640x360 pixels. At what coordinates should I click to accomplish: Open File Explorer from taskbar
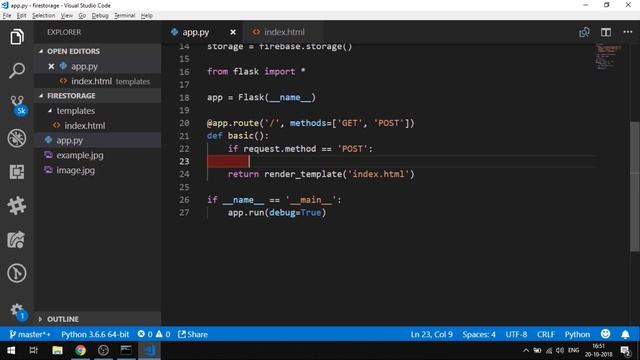(x=57, y=350)
